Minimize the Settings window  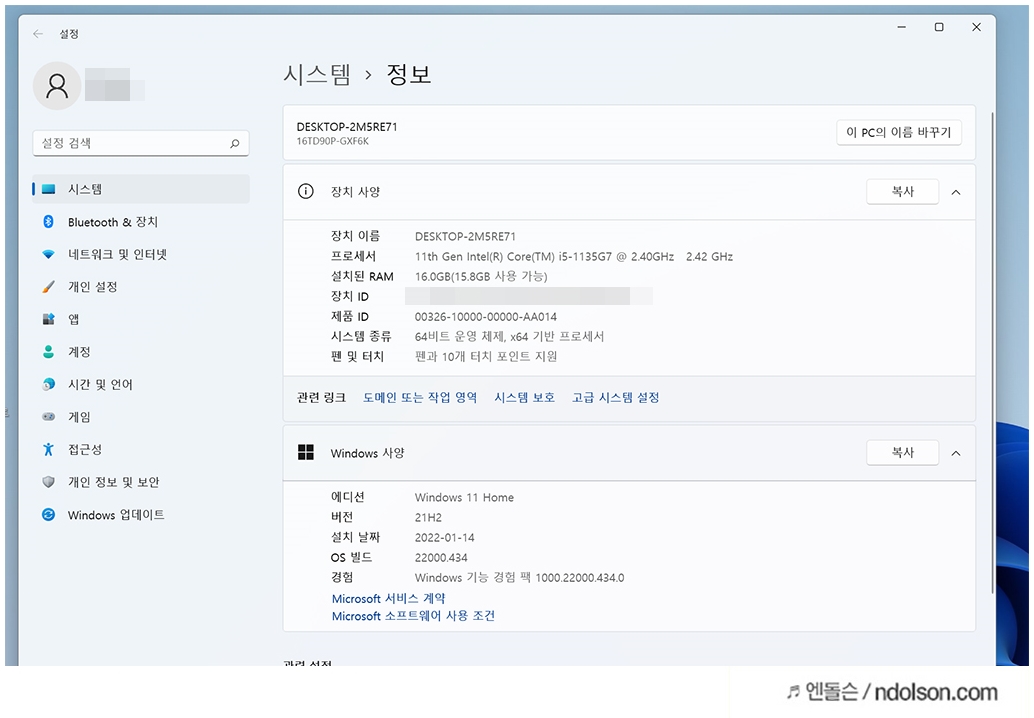pyautogui.click(x=901, y=27)
